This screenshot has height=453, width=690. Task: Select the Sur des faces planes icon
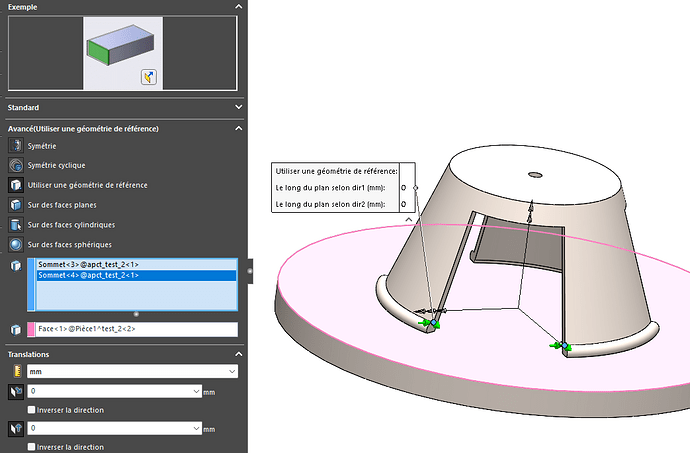16,205
